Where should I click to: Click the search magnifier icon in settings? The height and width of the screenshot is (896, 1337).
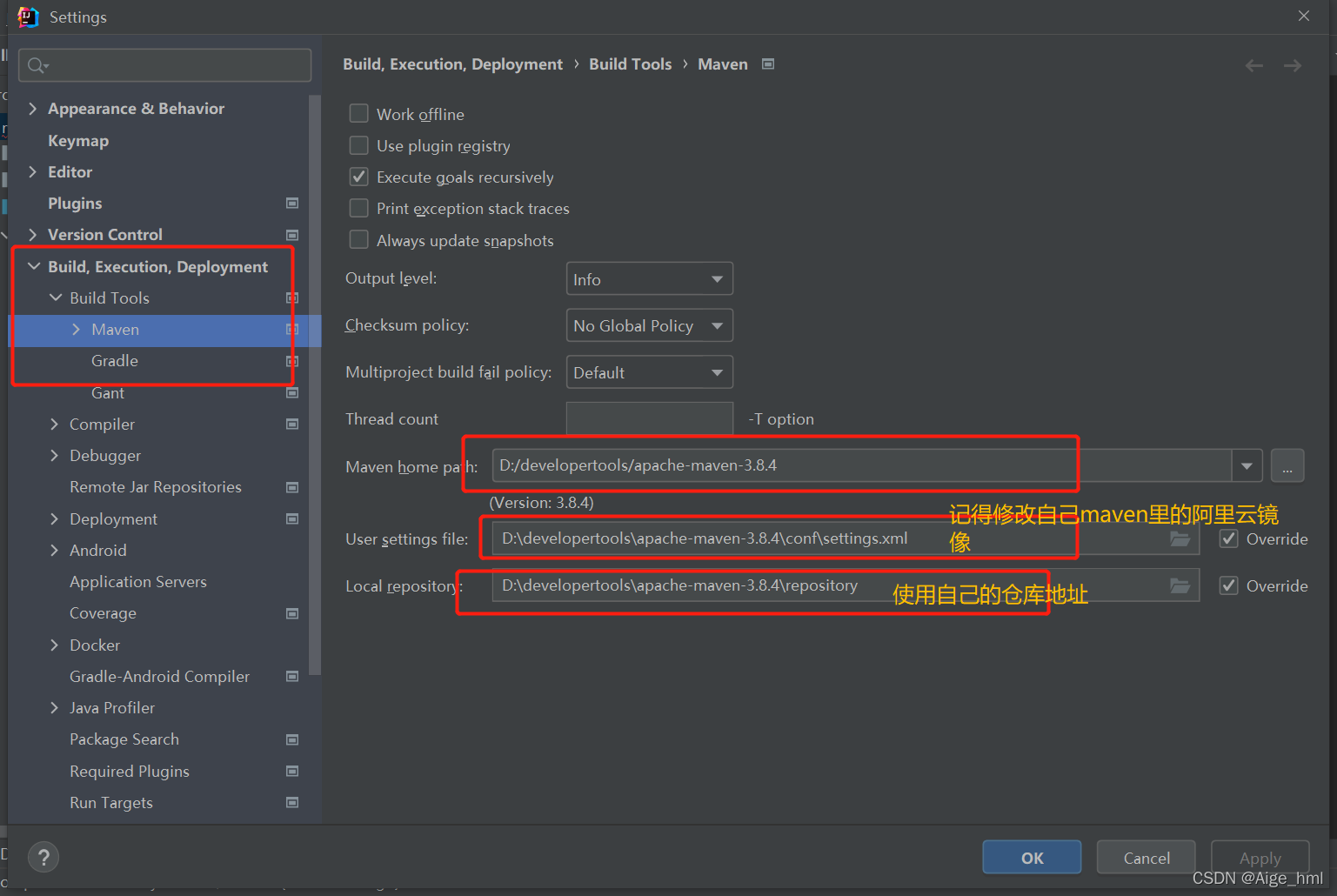37,65
